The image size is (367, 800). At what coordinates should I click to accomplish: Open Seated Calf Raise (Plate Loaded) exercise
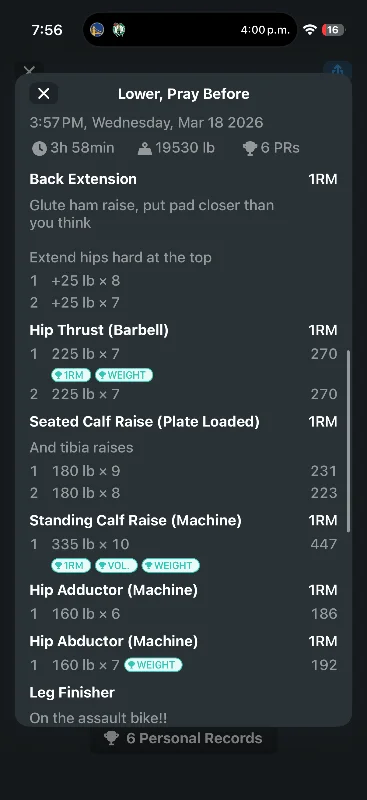[144, 421]
